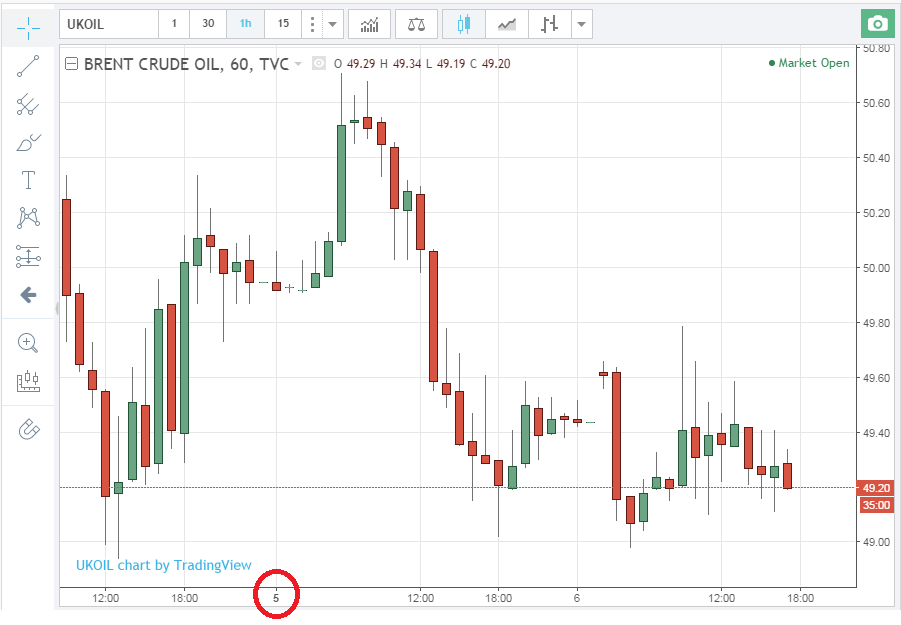Select the XABCD pattern tool
Viewport: 901px width, 625px height.
pyautogui.click(x=28, y=218)
